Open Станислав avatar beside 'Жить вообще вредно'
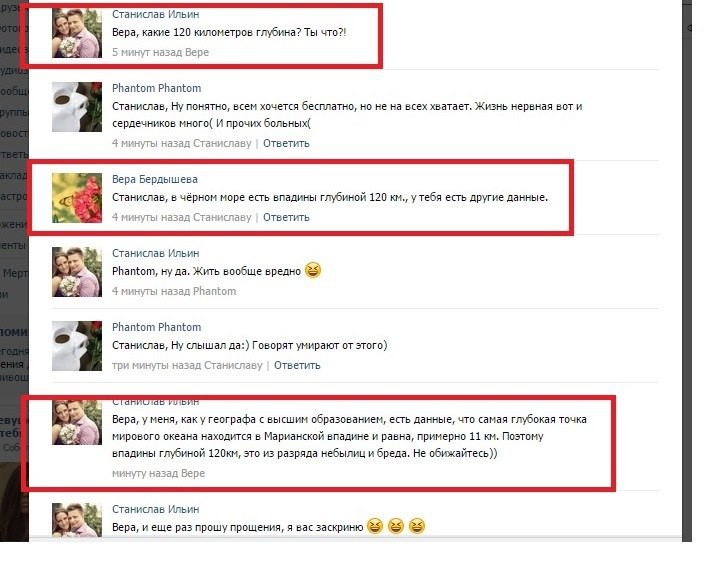Screen dimensions: 707x564 [77, 272]
